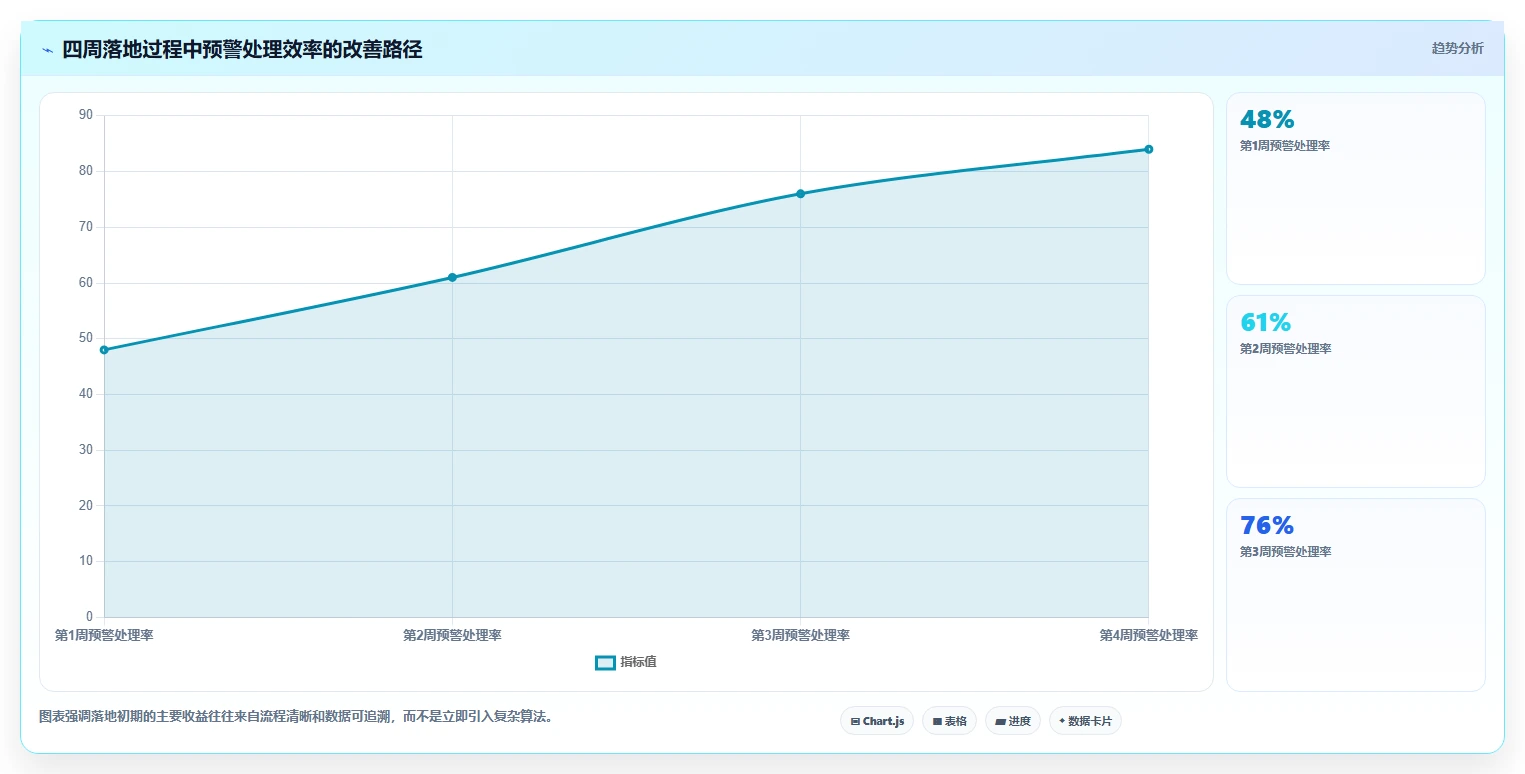The height and width of the screenshot is (774, 1525).
Task: Select the week 3 data point at 76
Action: [x=800, y=194]
